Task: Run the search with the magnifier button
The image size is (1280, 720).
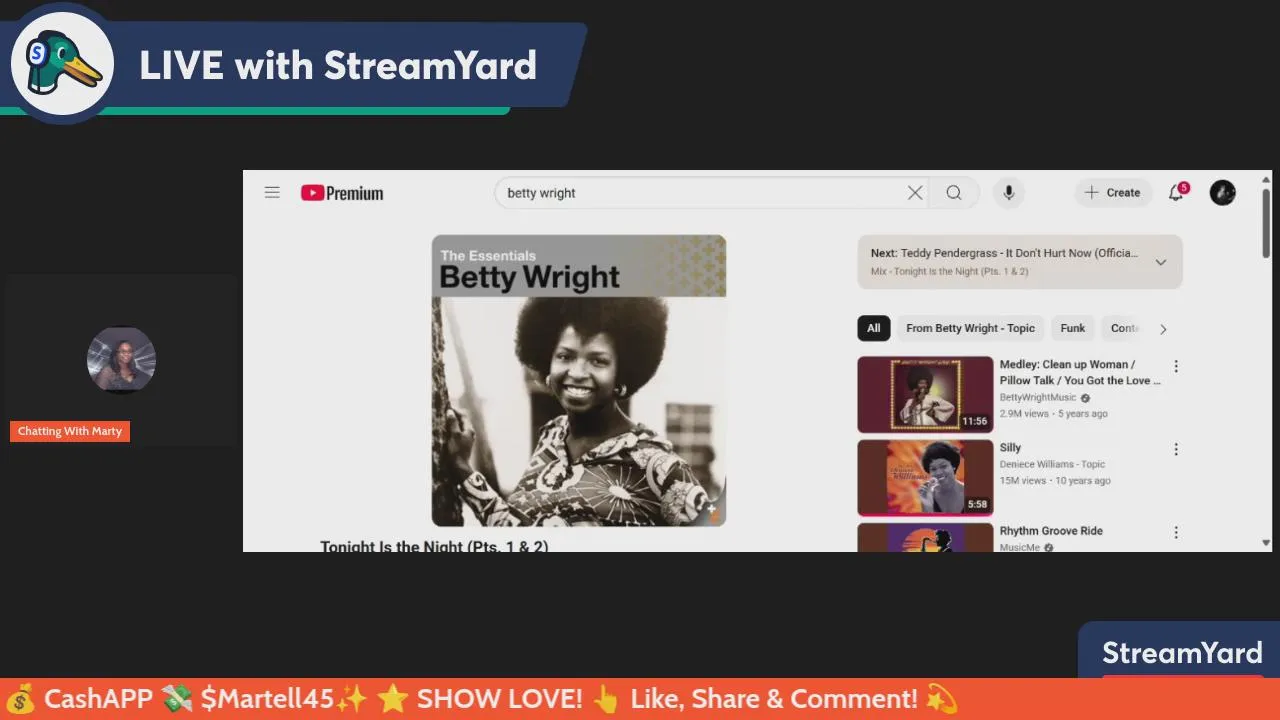Action: click(x=954, y=193)
